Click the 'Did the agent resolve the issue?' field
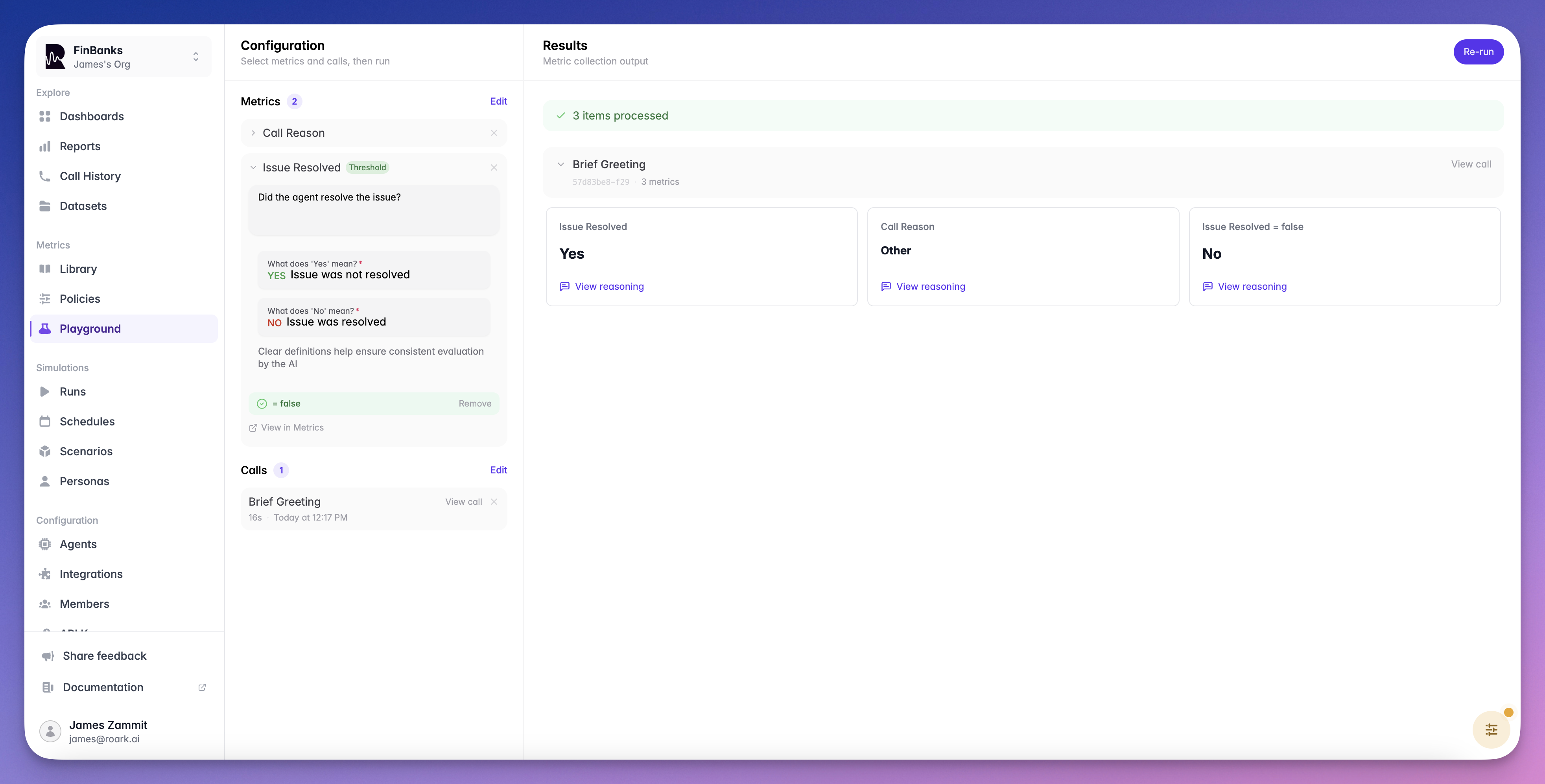Viewport: 1545px width, 784px height. [373, 210]
